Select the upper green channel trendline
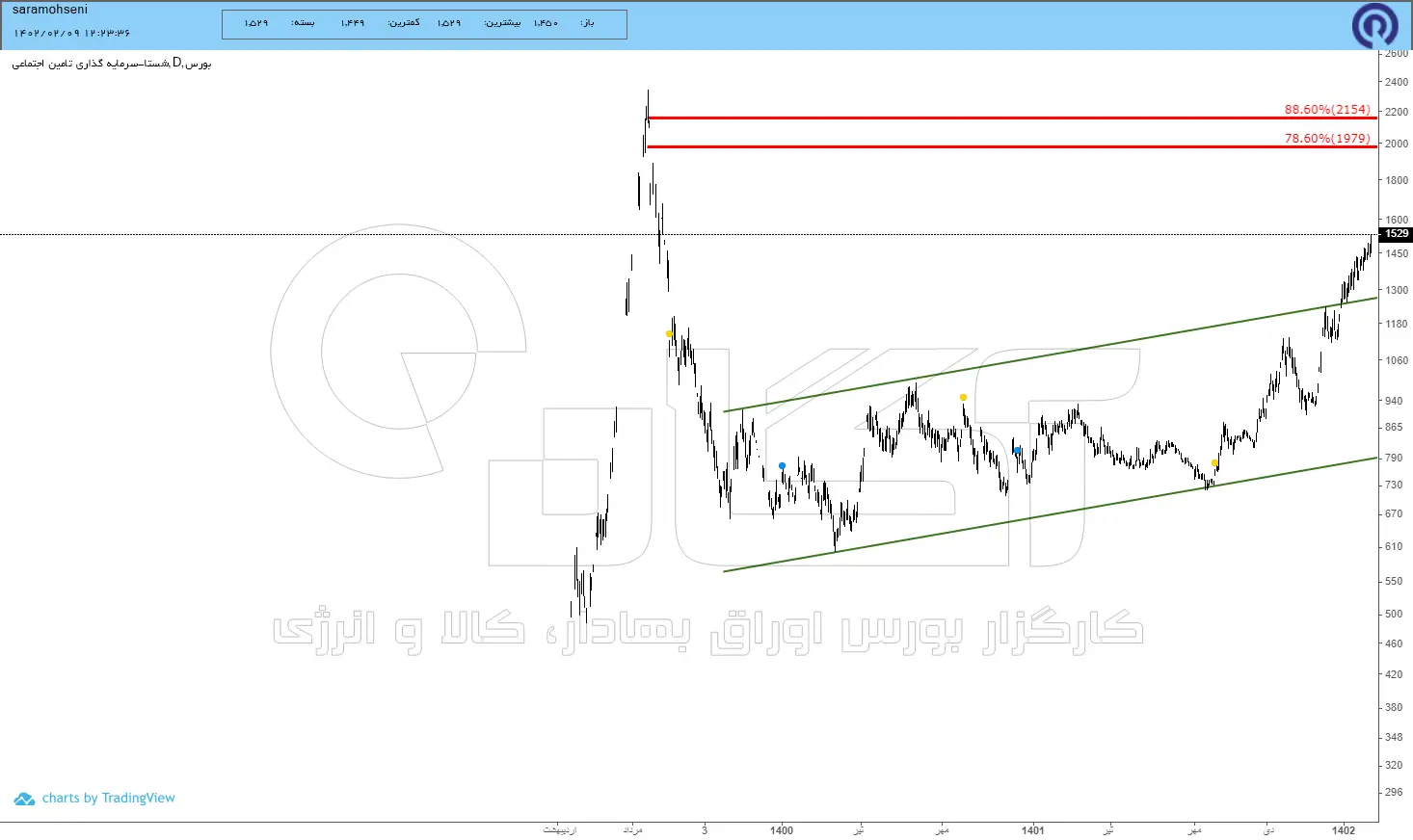This screenshot has width=1413, height=840. pos(1051,354)
